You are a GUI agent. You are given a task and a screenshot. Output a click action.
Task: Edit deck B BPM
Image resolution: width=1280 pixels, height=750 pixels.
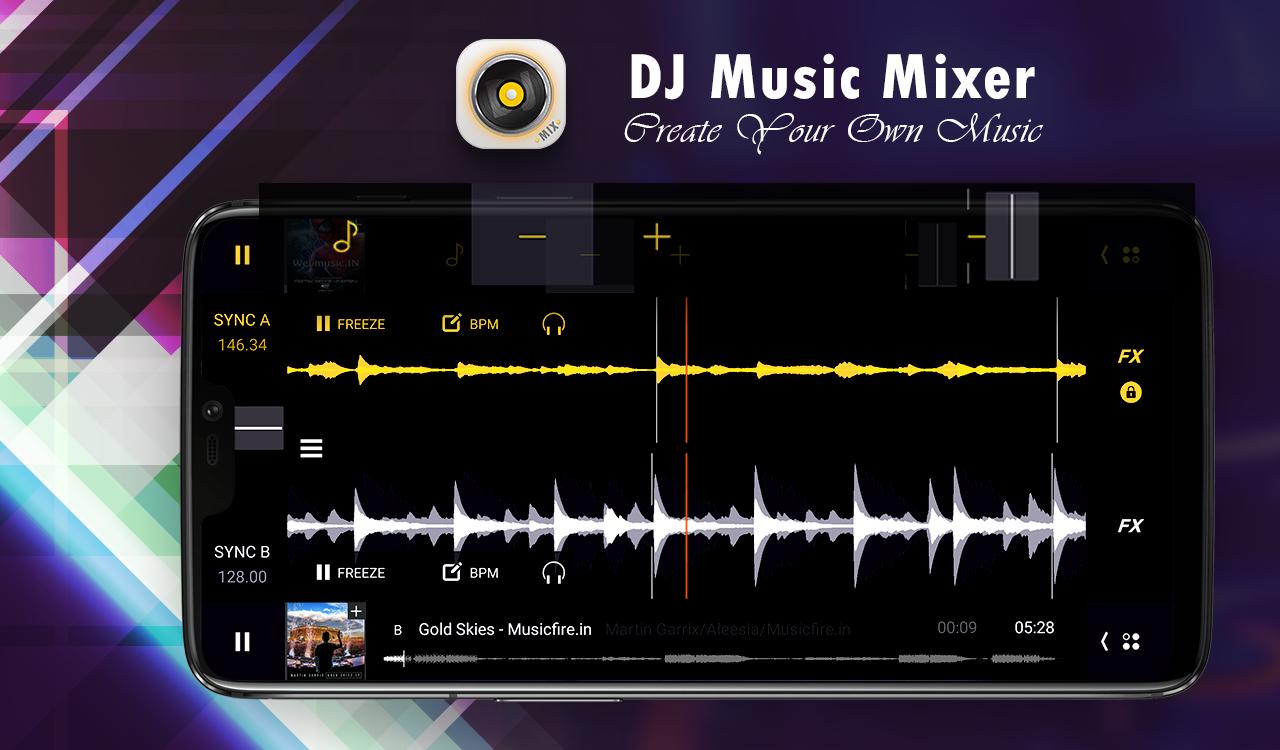[x=470, y=573]
